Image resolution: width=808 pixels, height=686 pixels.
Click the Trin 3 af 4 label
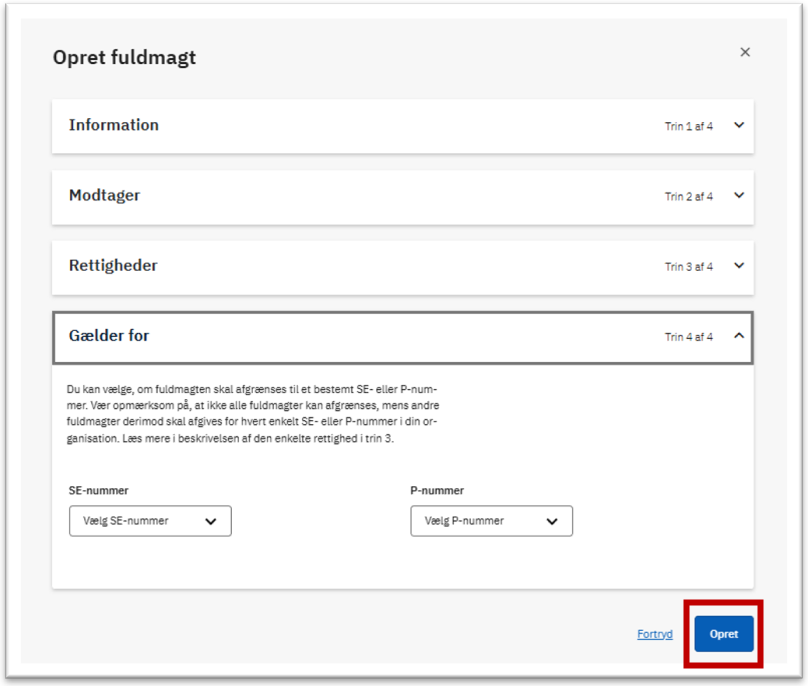(688, 266)
